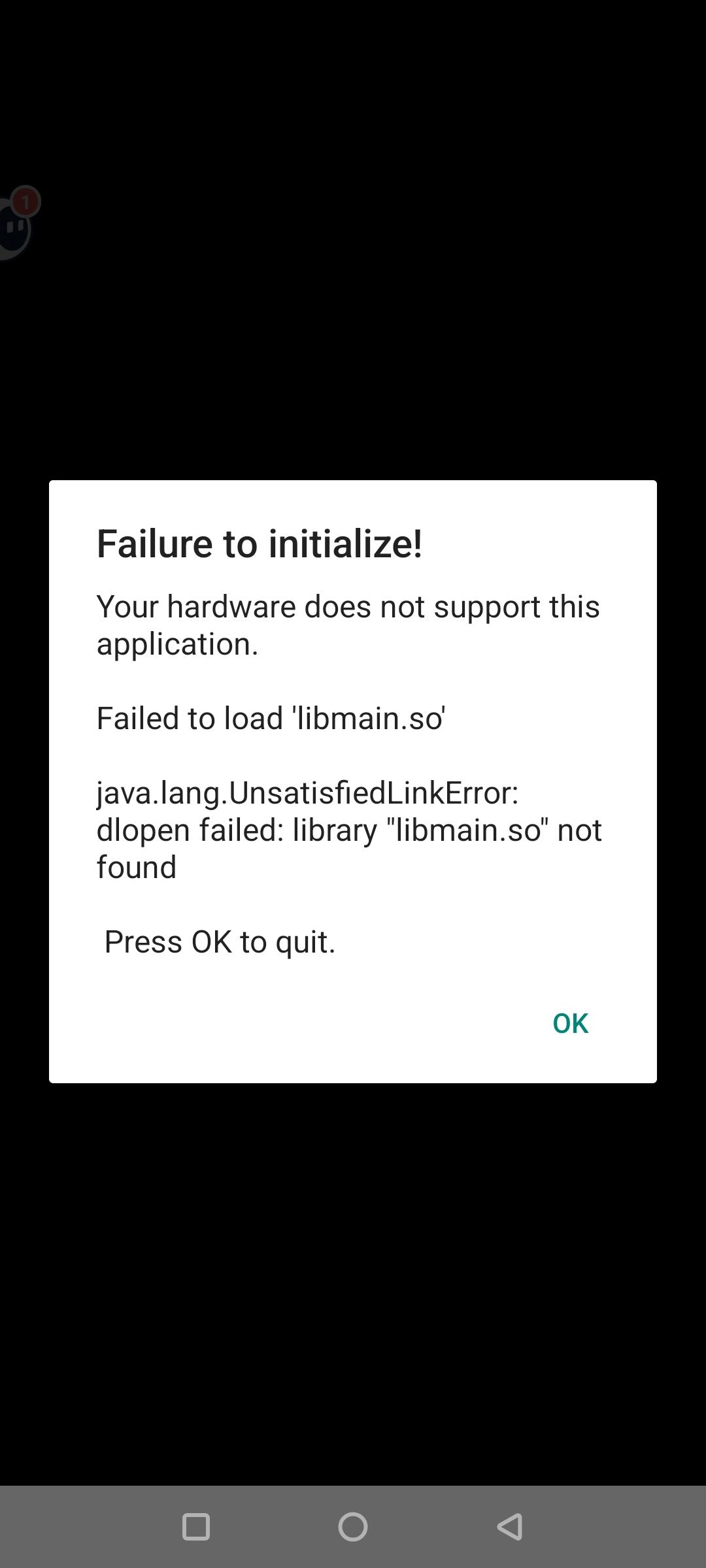Image resolution: width=706 pixels, height=1568 pixels.
Task: Navigate back with the triangle button
Action: click(x=510, y=1527)
